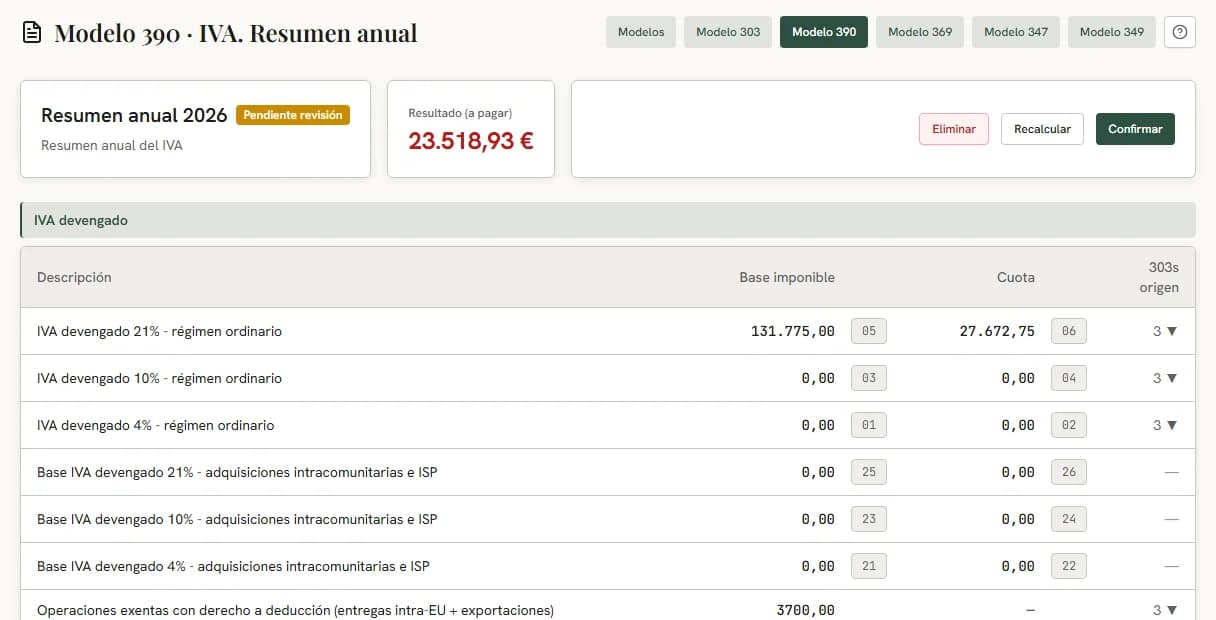
Task: Expand 303s origin for IVA devengado 4%
Action: coord(1165,425)
